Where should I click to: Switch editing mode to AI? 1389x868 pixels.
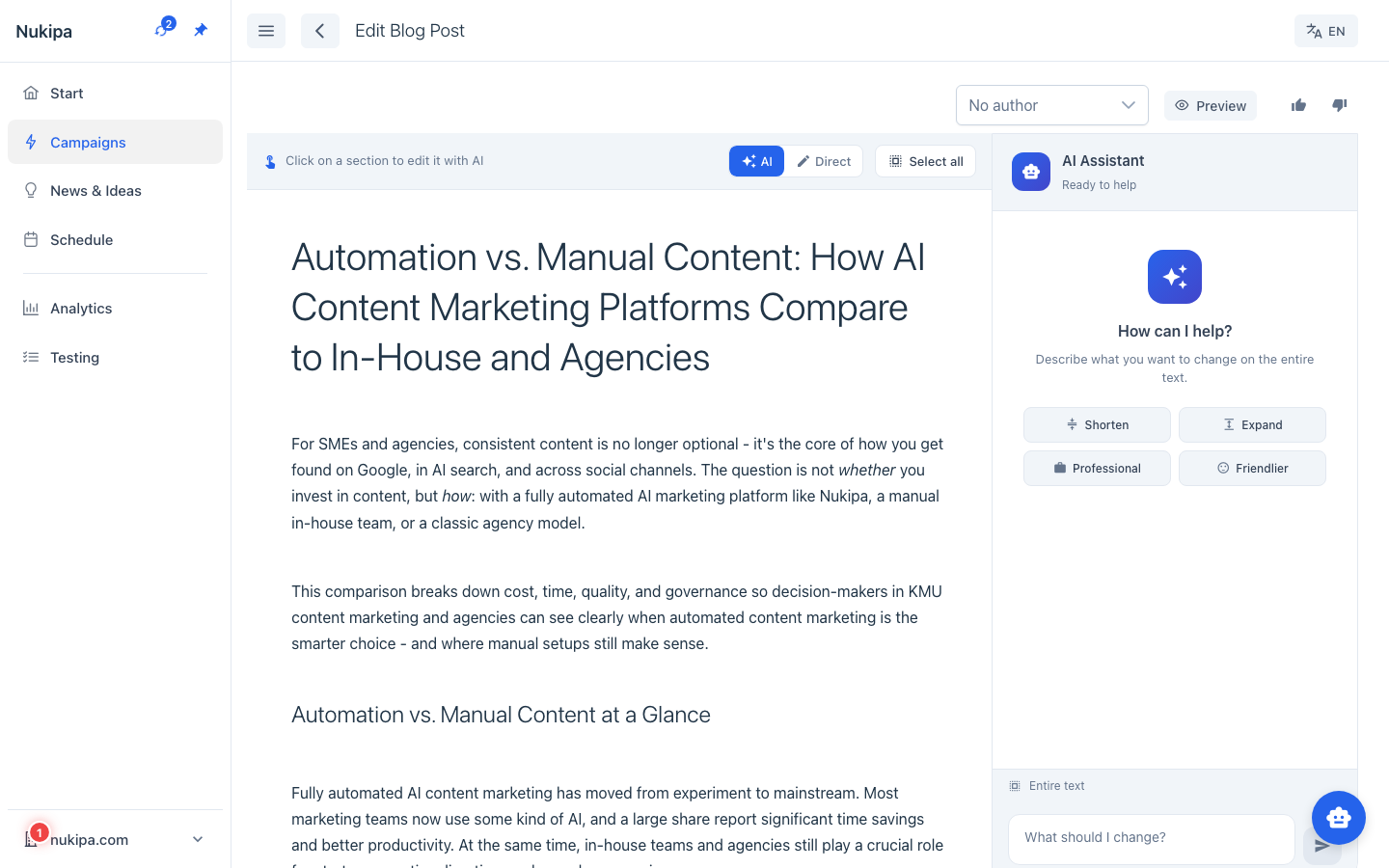pyautogui.click(x=756, y=161)
